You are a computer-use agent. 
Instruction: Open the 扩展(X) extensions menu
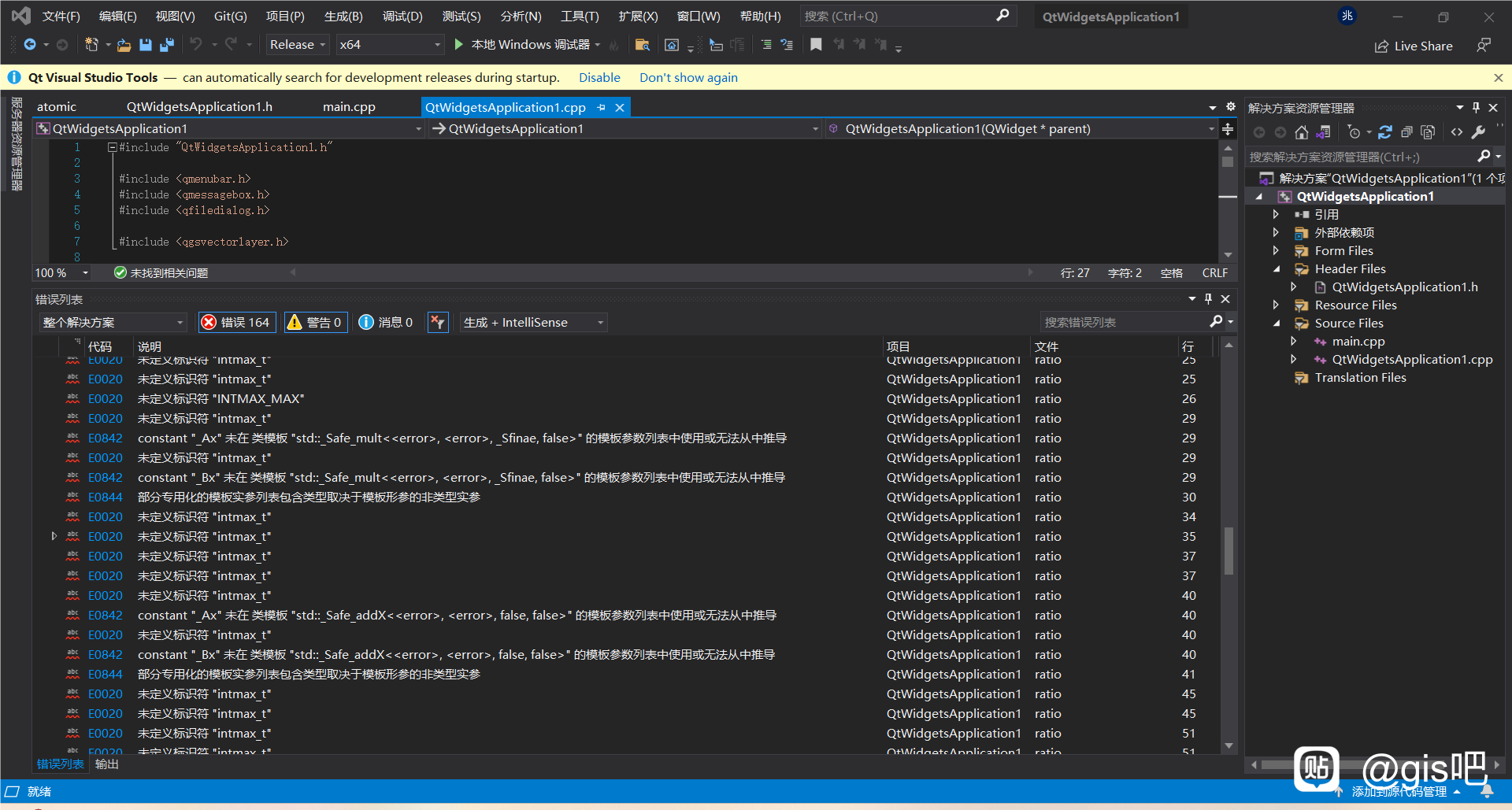tap(638, 16)
